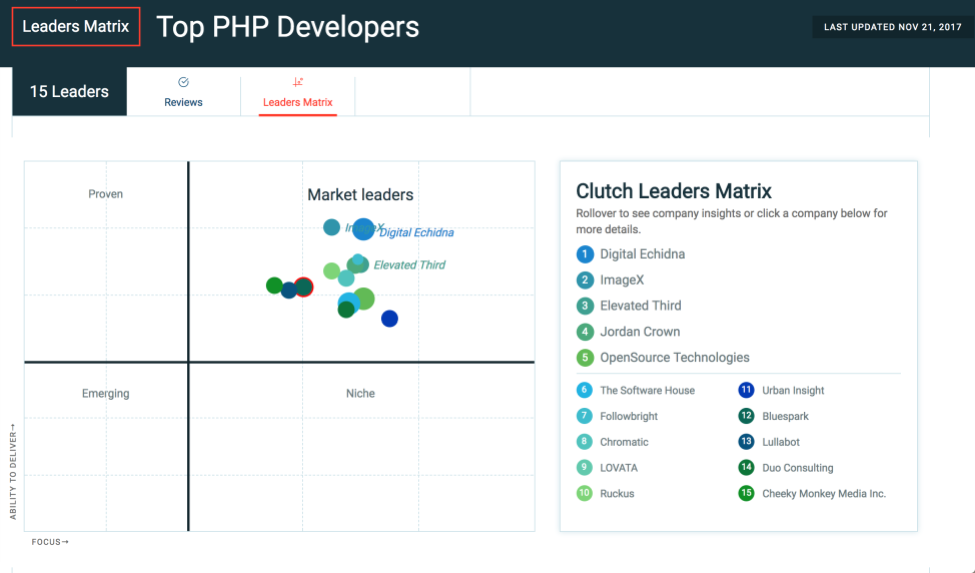The height and width of the screenshot is (573, 975).
Task: Select Chromatic in the legend list
Action: pyautogui.click(x=624, y=442)
